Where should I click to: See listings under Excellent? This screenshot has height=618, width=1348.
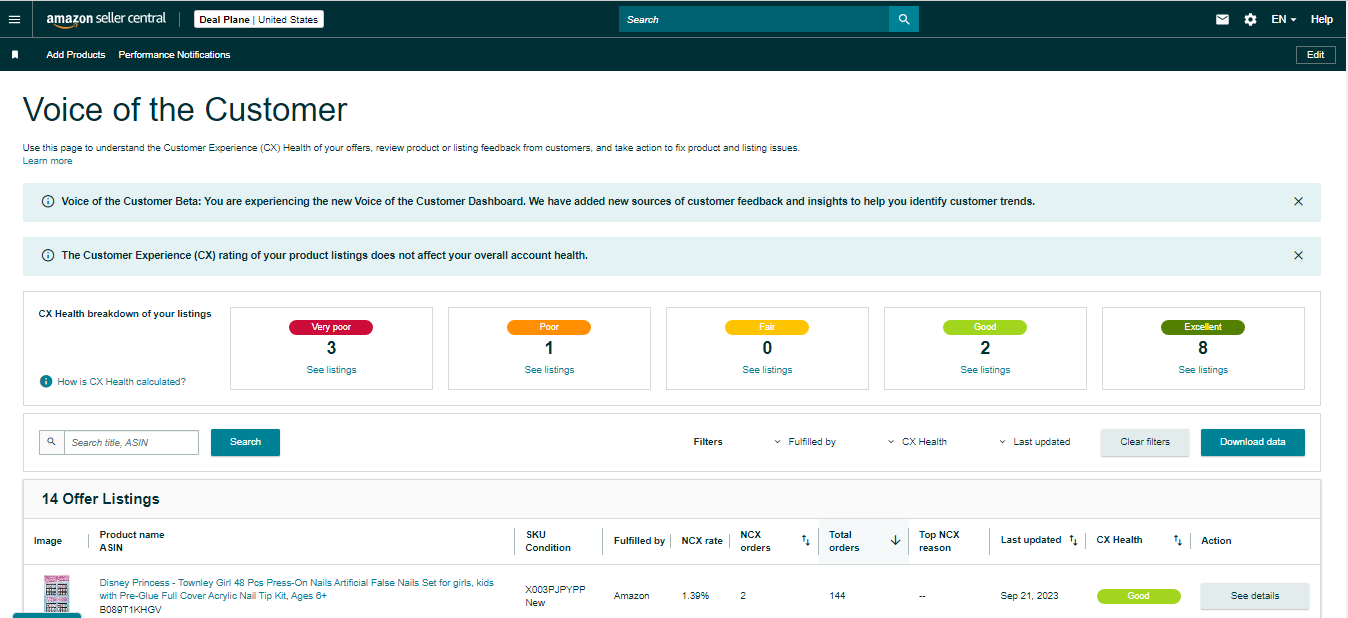click(x=1203, y=370)
